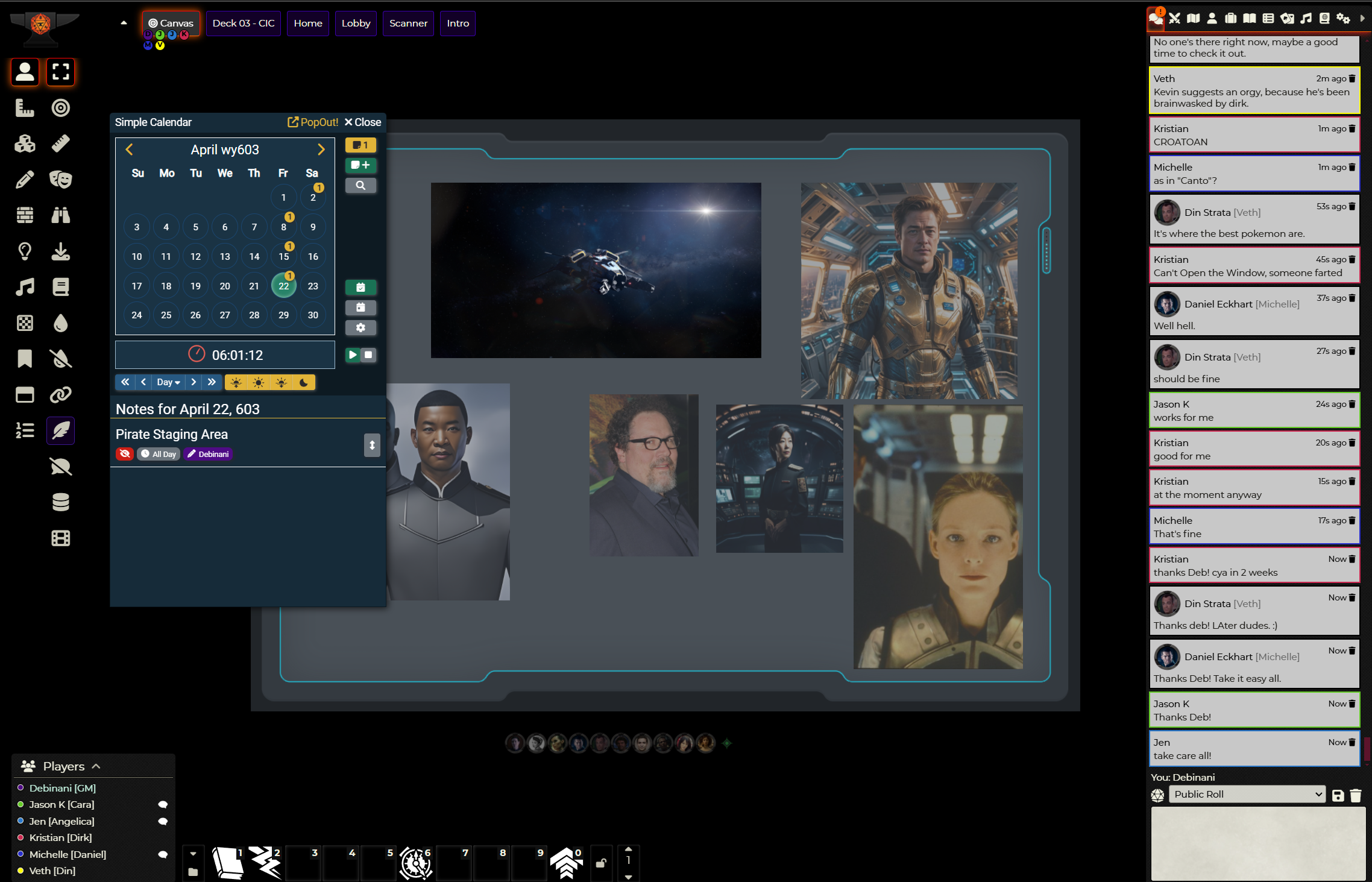The height and width of the screenshot is (882, 1372).
Task: Collapse the scene navigation bar caret
Action: click(x=124, y=23)
